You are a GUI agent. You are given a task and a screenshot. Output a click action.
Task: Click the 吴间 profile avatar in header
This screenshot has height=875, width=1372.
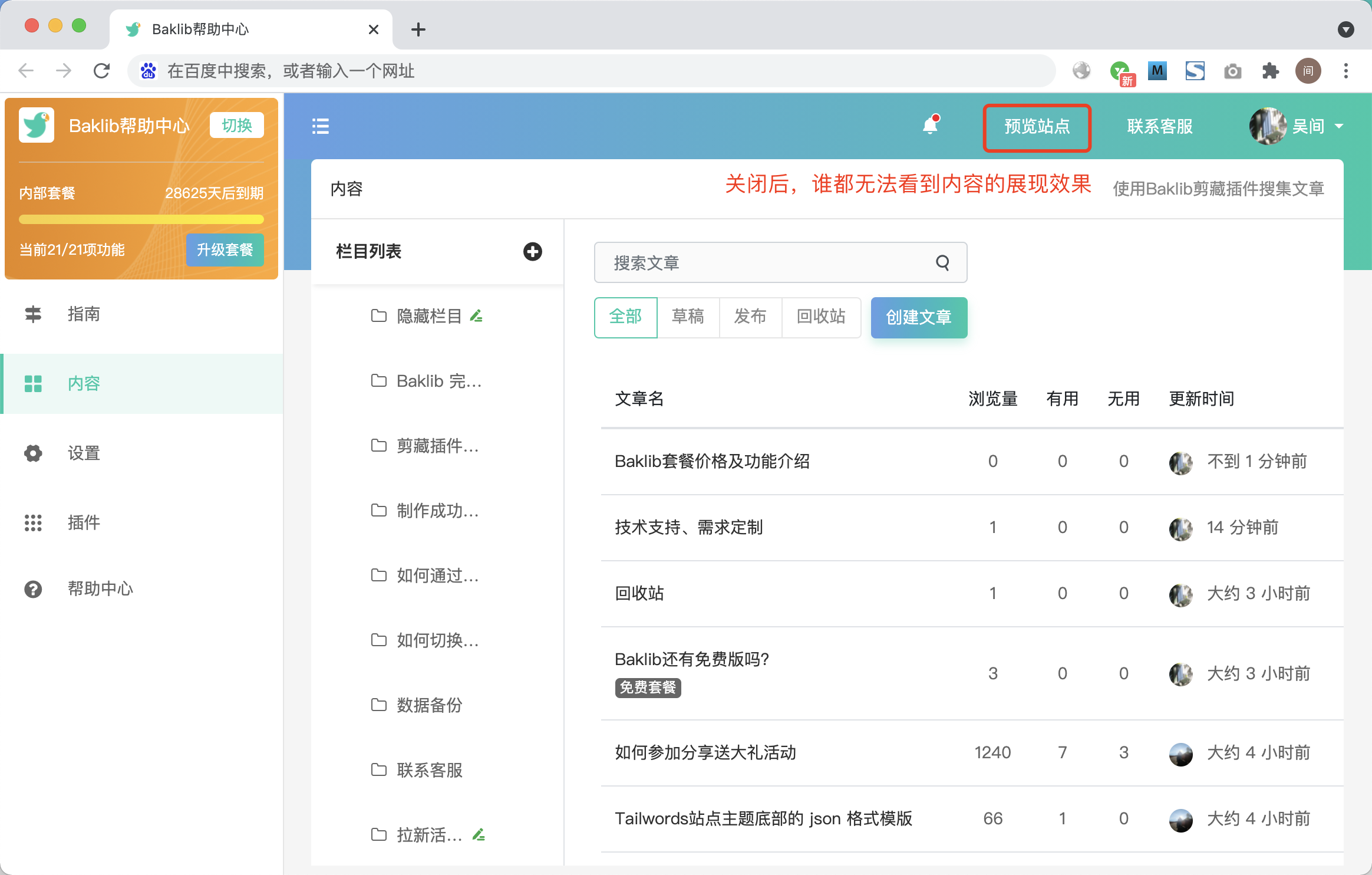tap(1268, 126)
